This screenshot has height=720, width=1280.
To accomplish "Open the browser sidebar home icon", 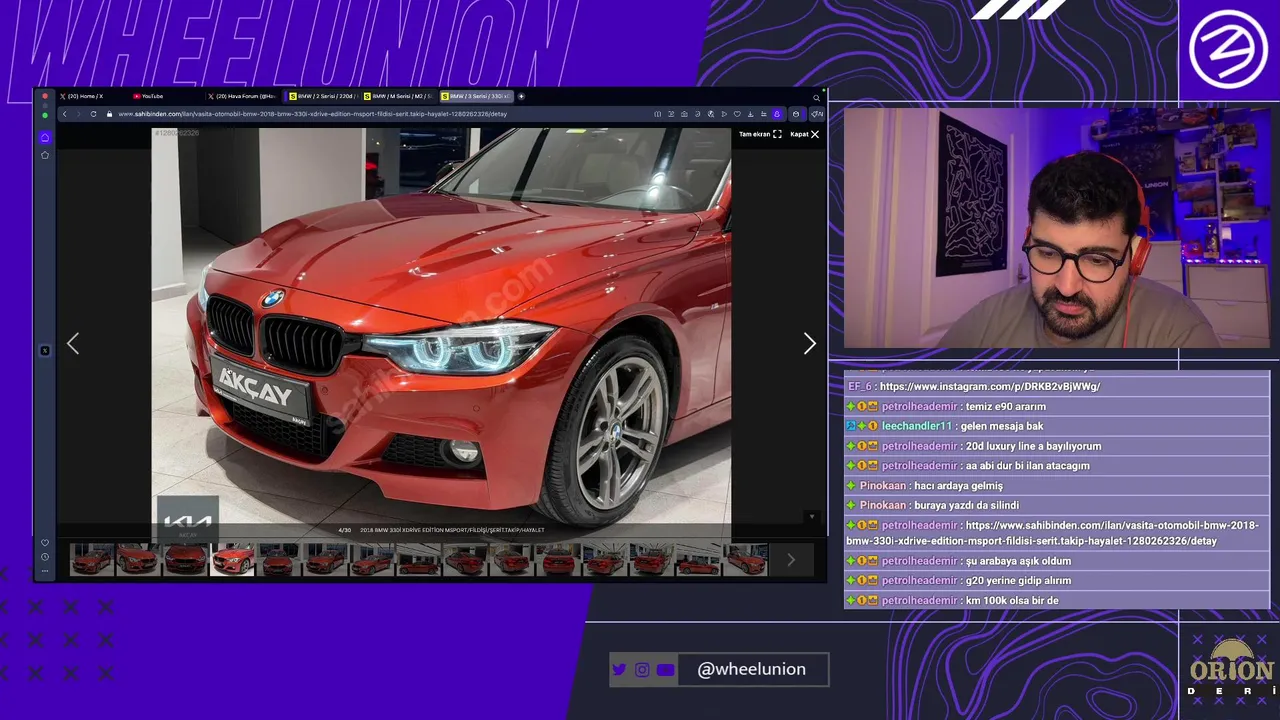I will [45, 137].
